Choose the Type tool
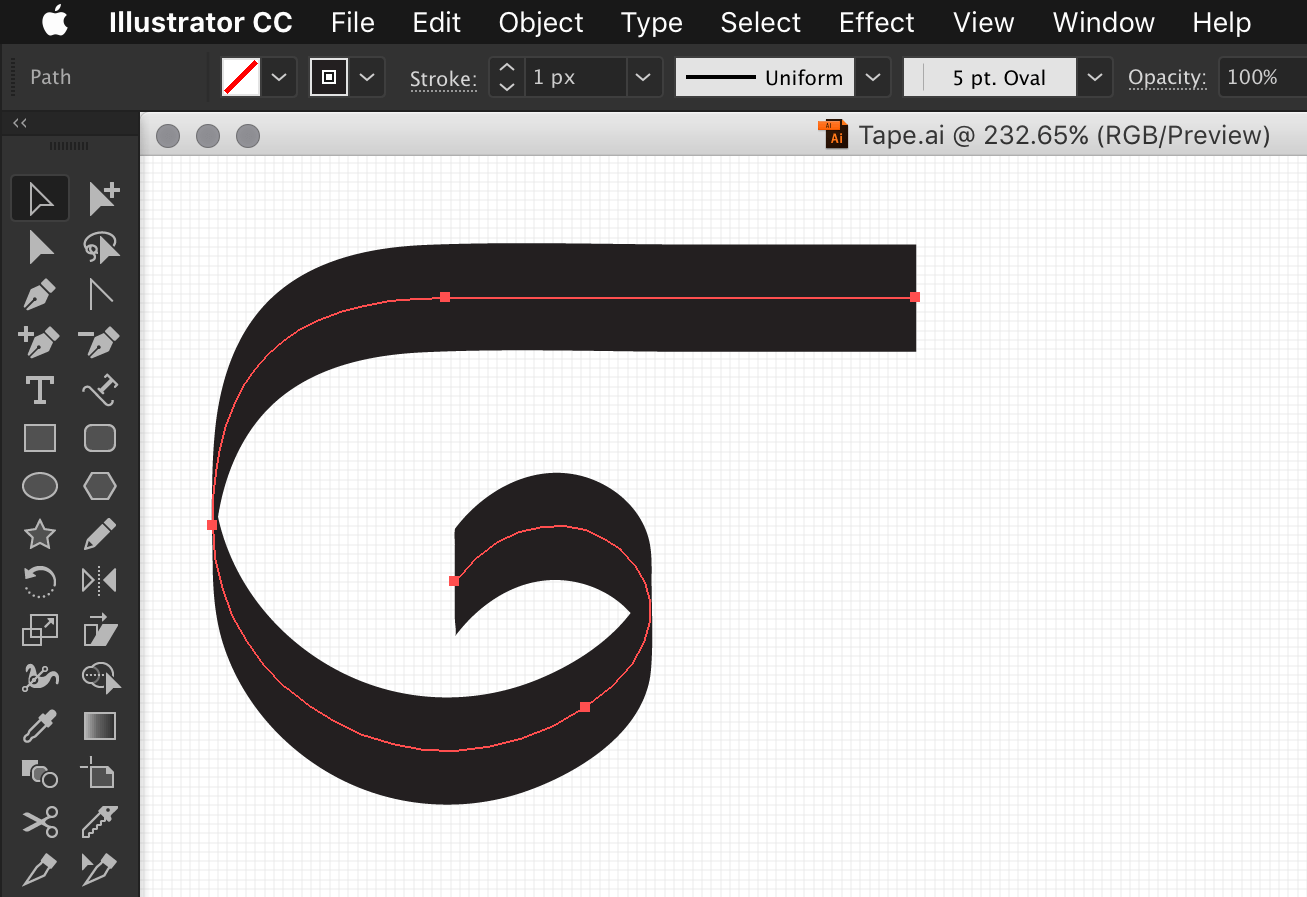The height and width of the screenshot is (897, 1307). pyautogui.click(x=39, y=390)
